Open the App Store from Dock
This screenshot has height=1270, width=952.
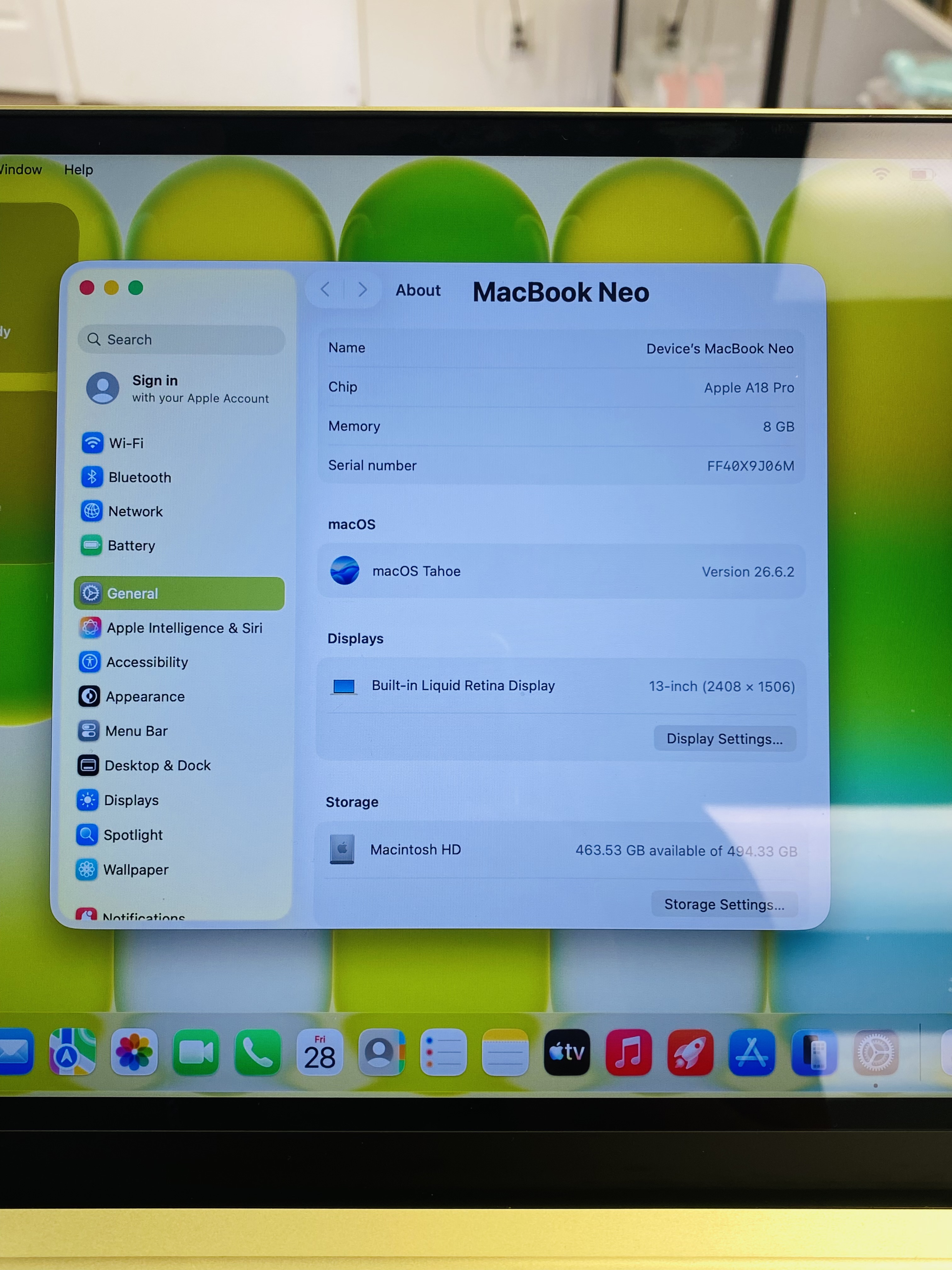(x=752, y=1052)
